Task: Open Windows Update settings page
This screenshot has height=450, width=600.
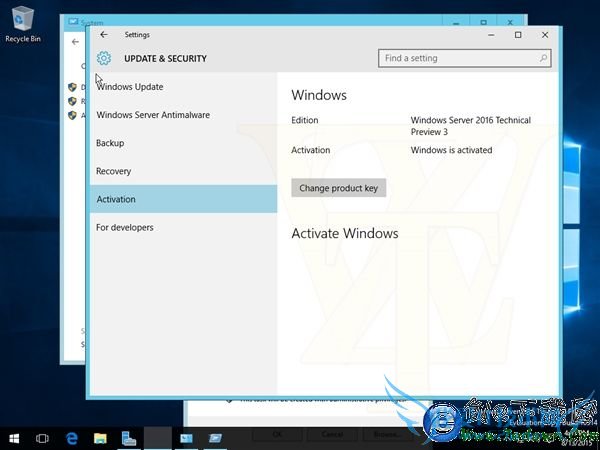Action: pyautogui.click(x=183, y=87)
